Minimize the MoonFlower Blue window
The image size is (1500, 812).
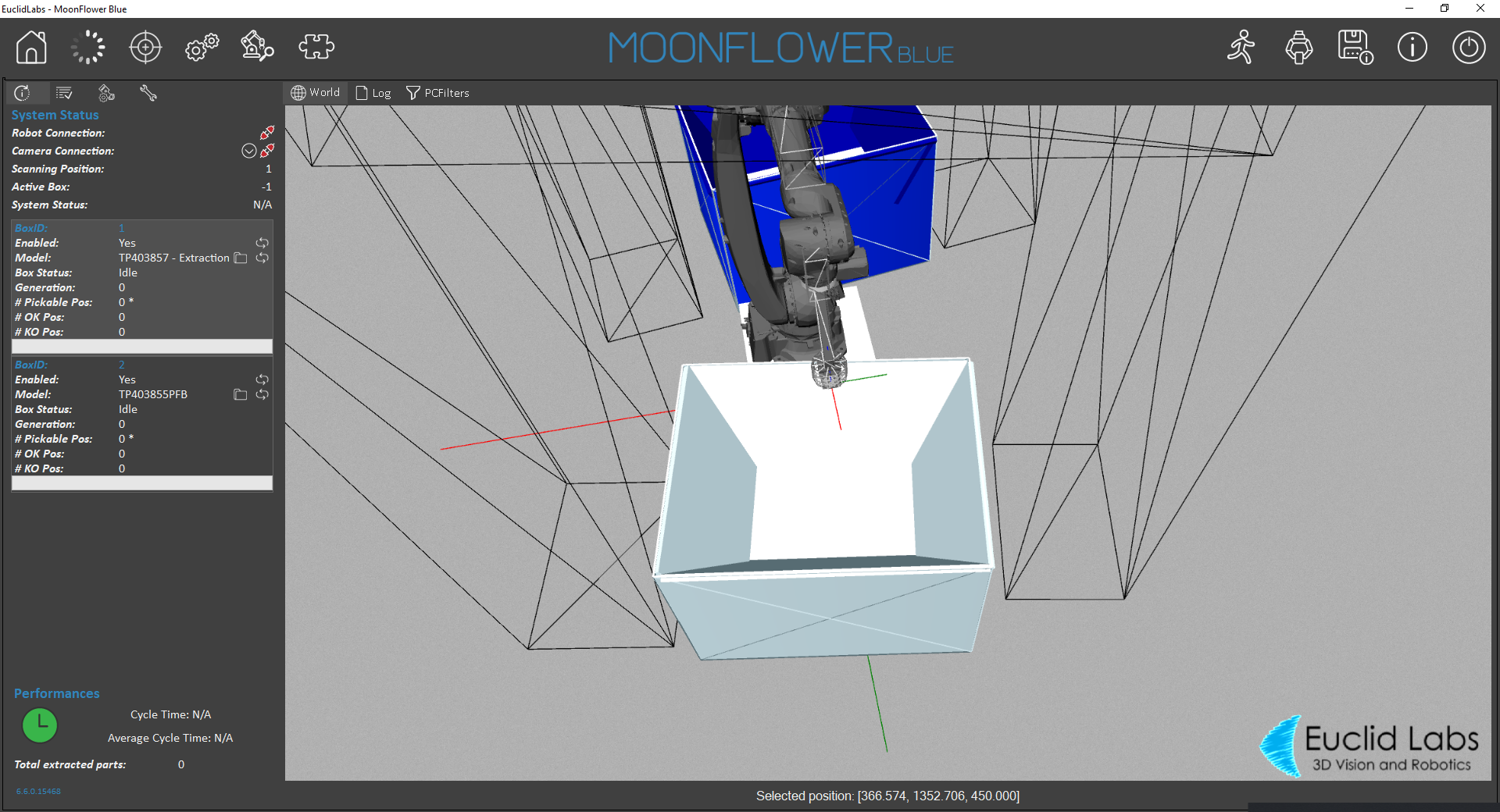click(1409, 9)
